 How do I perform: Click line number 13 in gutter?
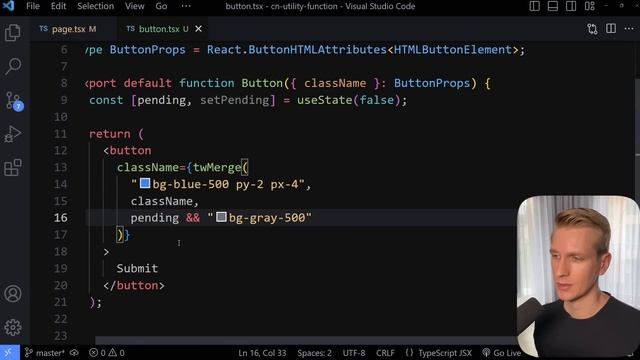(60, 168)
